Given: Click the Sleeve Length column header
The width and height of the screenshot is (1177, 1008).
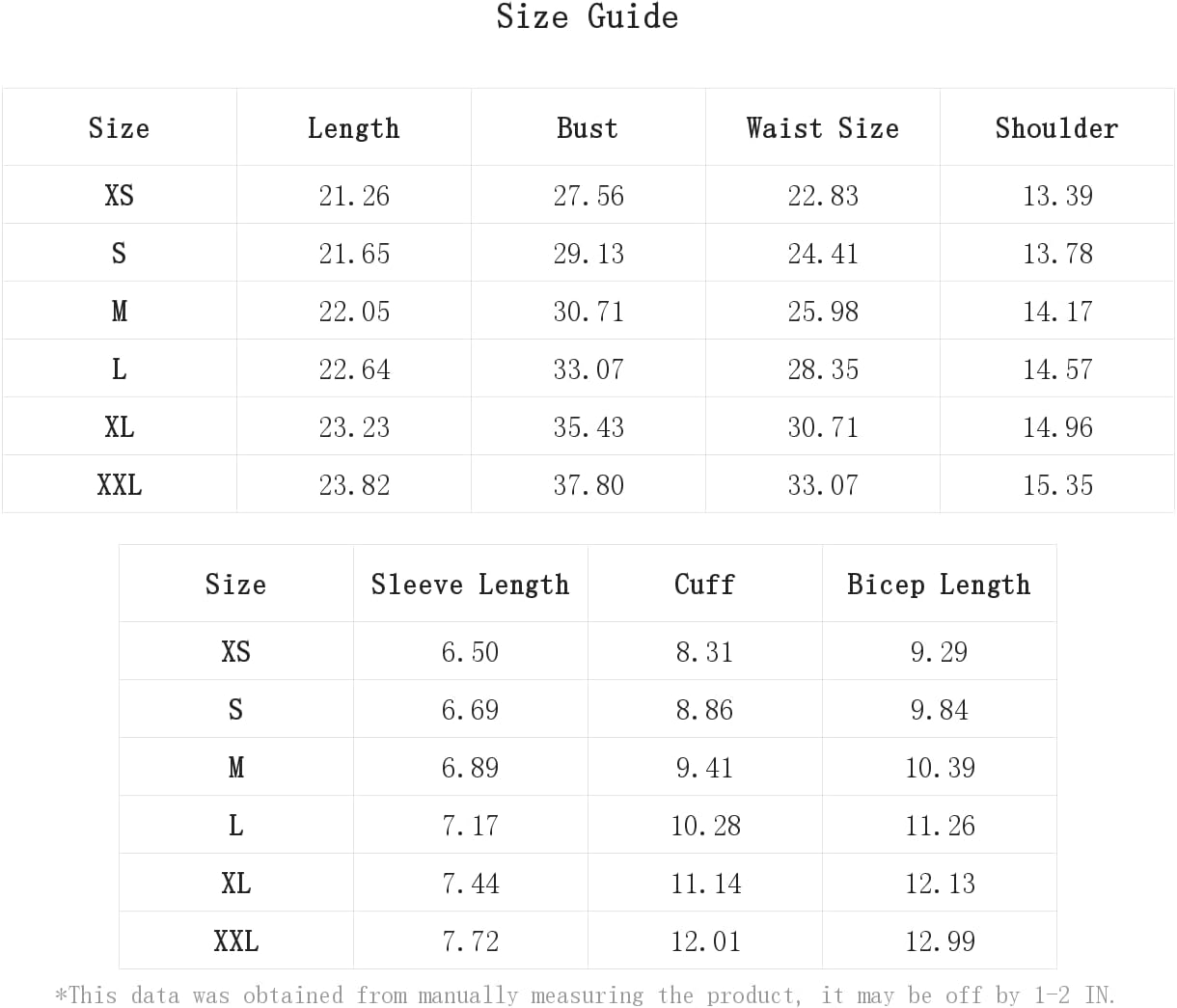Looking at the screenshot, I should (x=470, y=584).
